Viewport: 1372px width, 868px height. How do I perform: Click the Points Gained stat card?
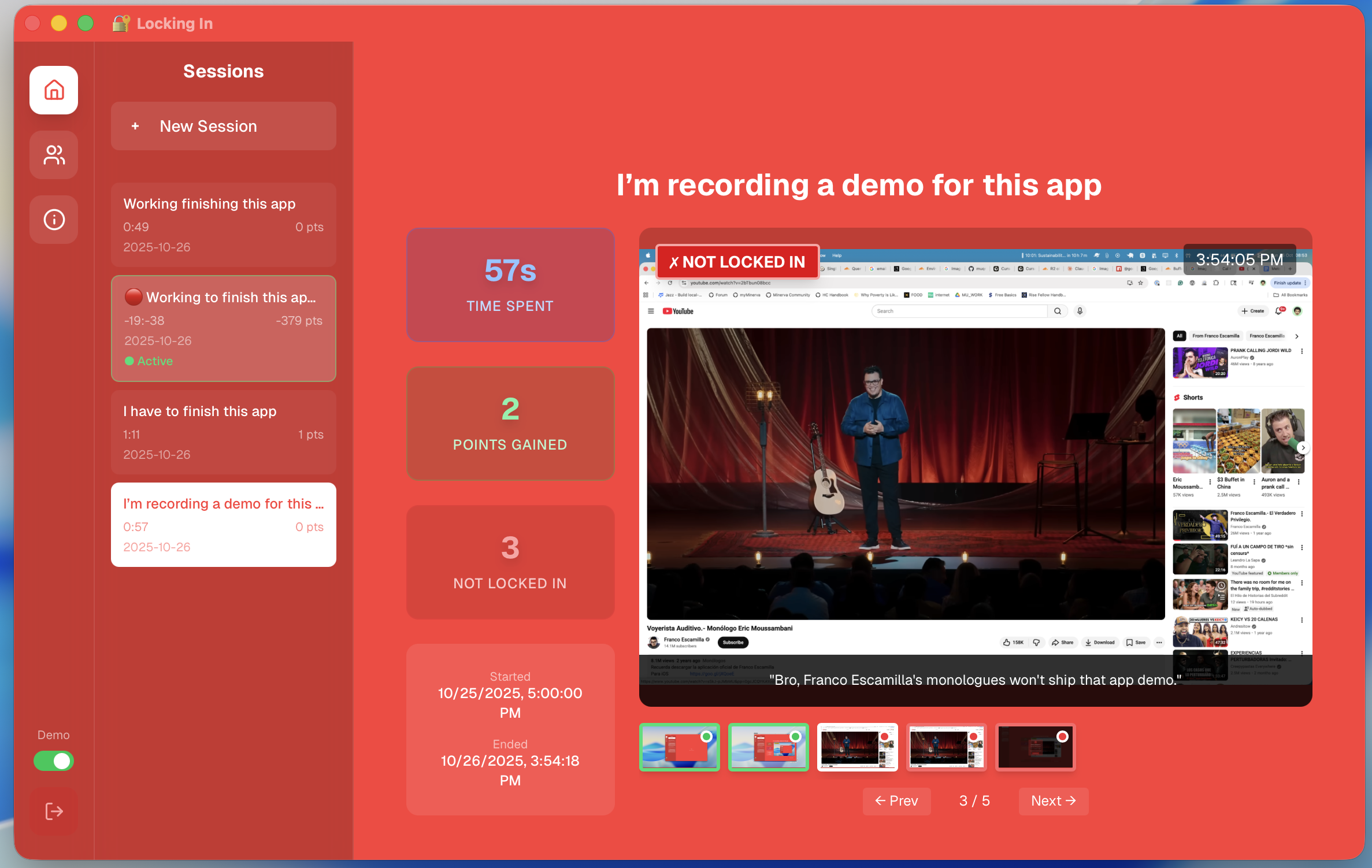pos(510,424)
